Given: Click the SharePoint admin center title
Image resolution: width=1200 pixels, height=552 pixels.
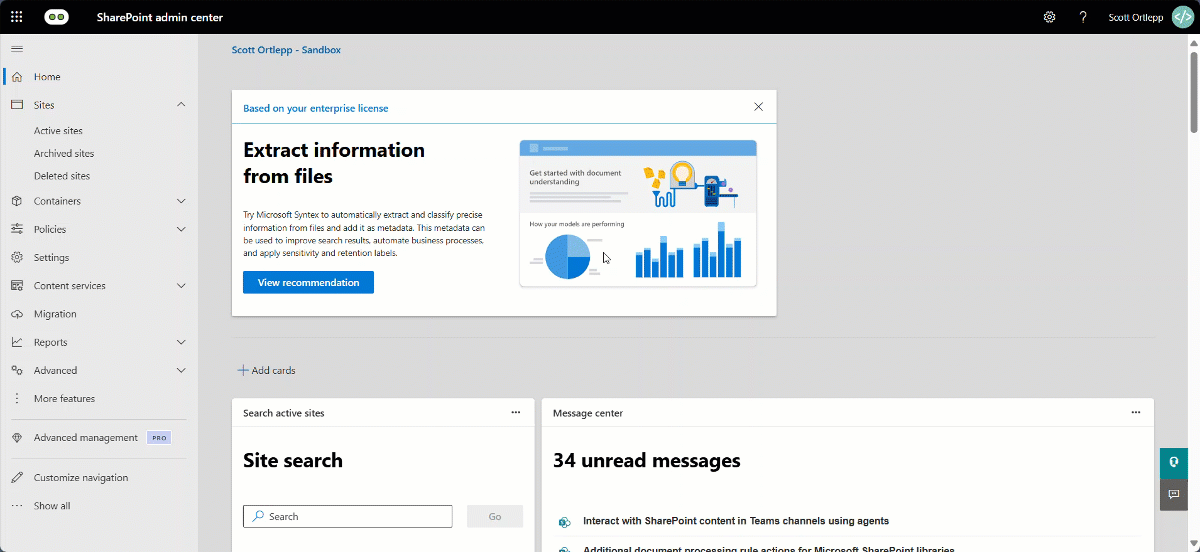Looking at the screenshot, I should click(x=160, y=17).
